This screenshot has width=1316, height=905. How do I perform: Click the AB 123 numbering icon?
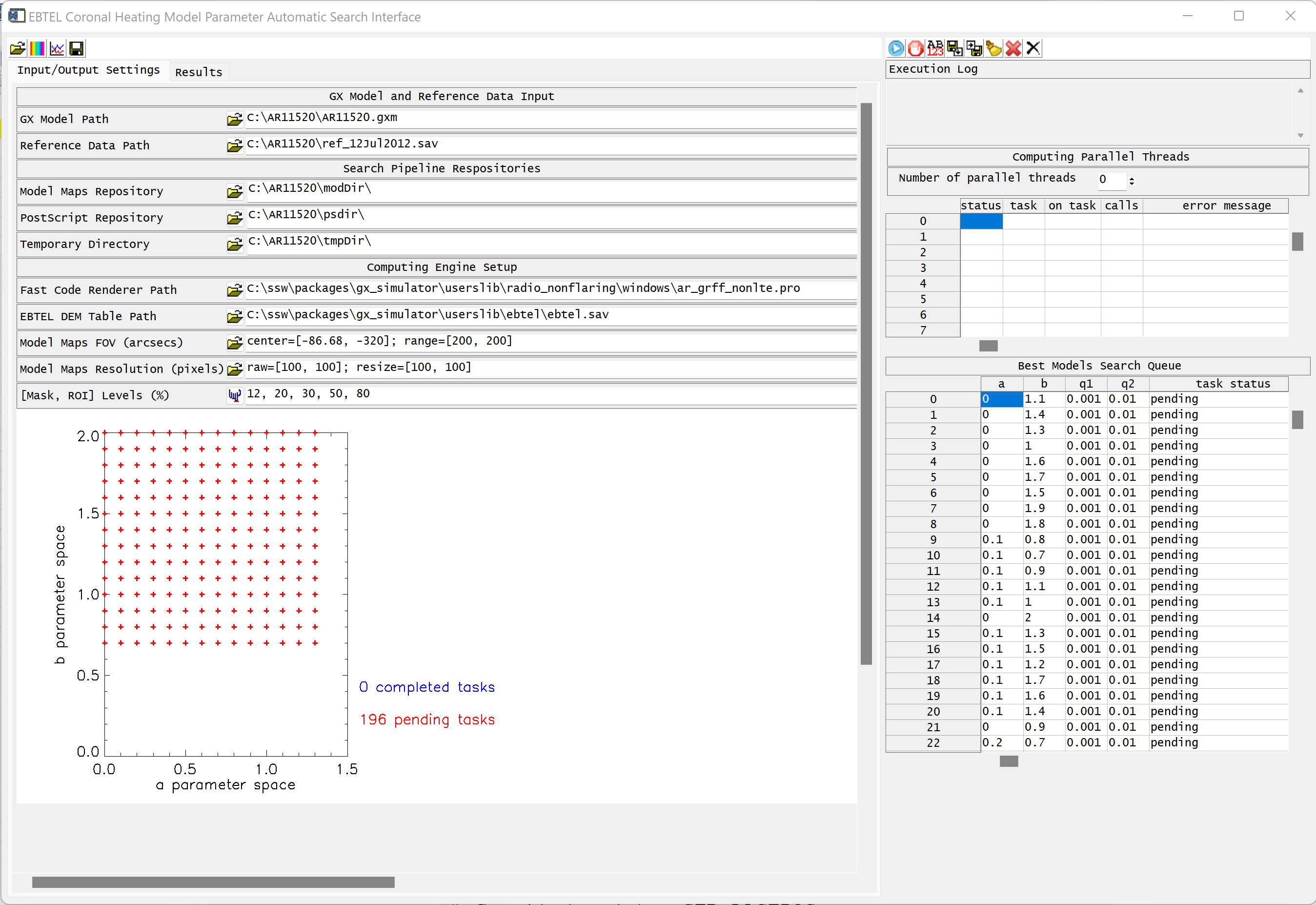(935, 48)
